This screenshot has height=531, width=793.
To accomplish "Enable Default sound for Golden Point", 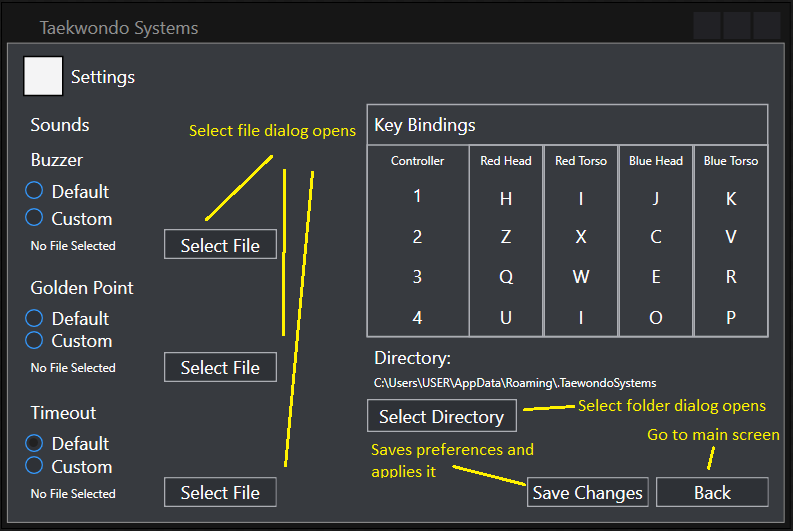I will tap(35, 318).
